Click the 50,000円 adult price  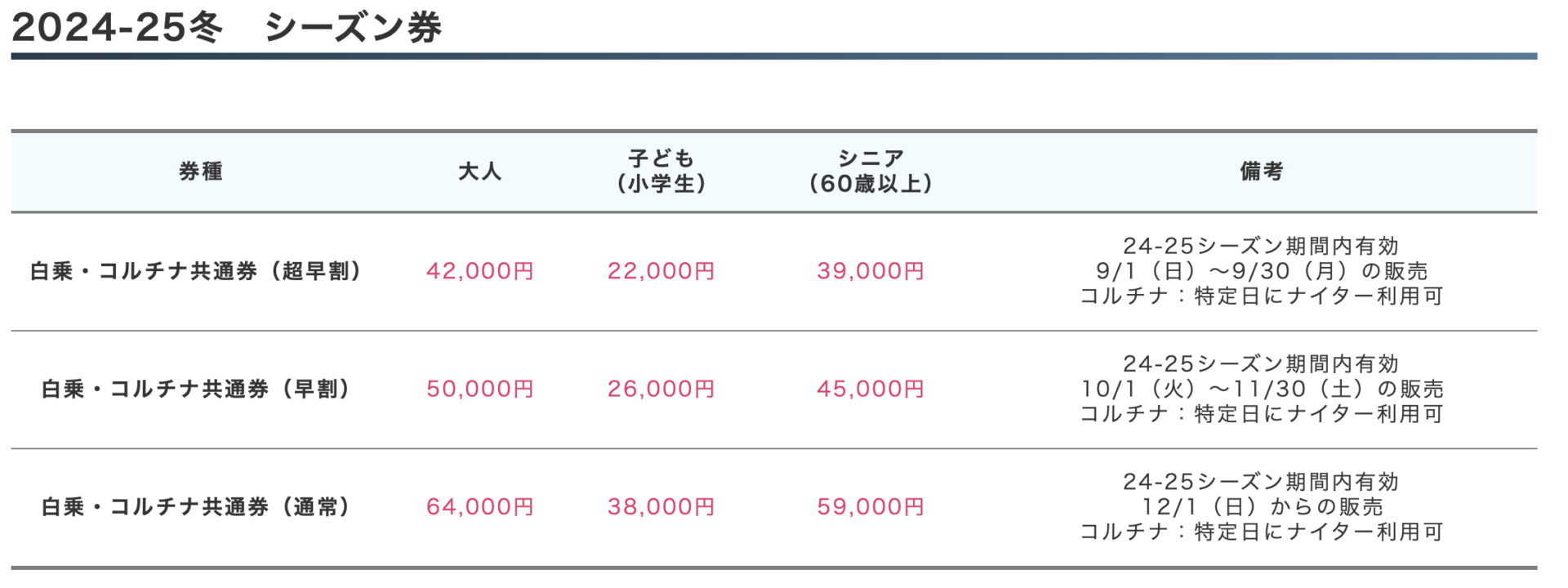pyautogui.click(x=480, y=389)
